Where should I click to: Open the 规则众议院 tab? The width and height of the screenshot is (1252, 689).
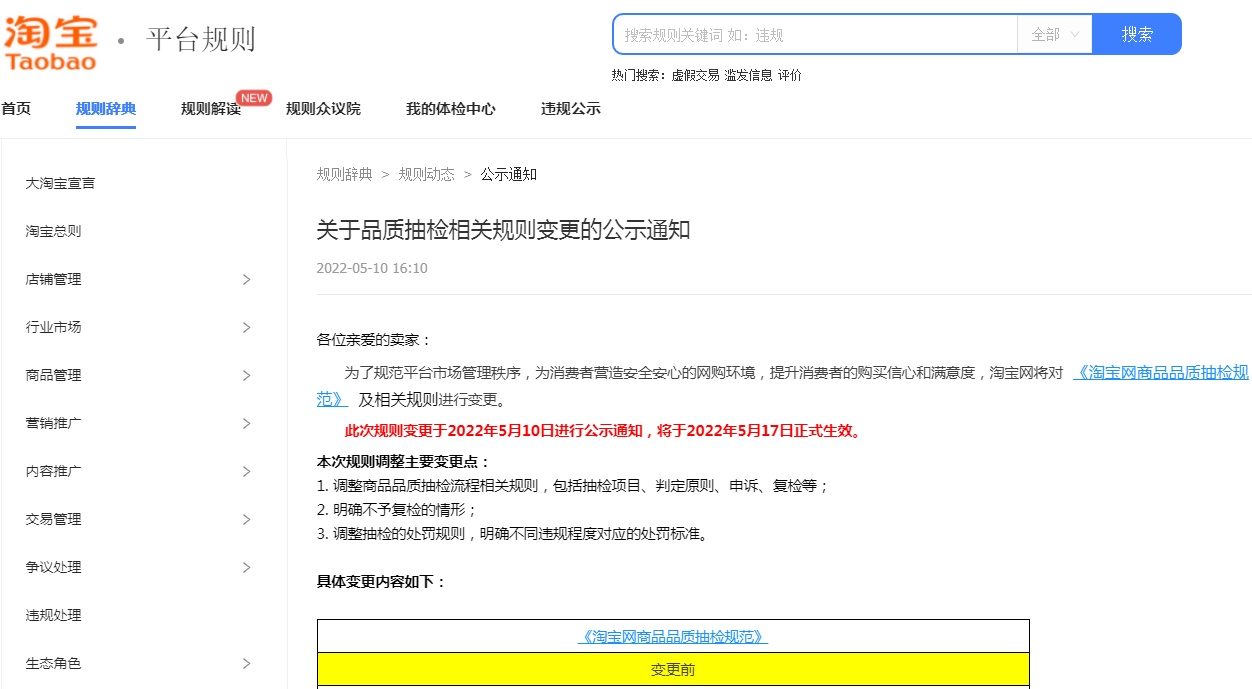[323, 109]
